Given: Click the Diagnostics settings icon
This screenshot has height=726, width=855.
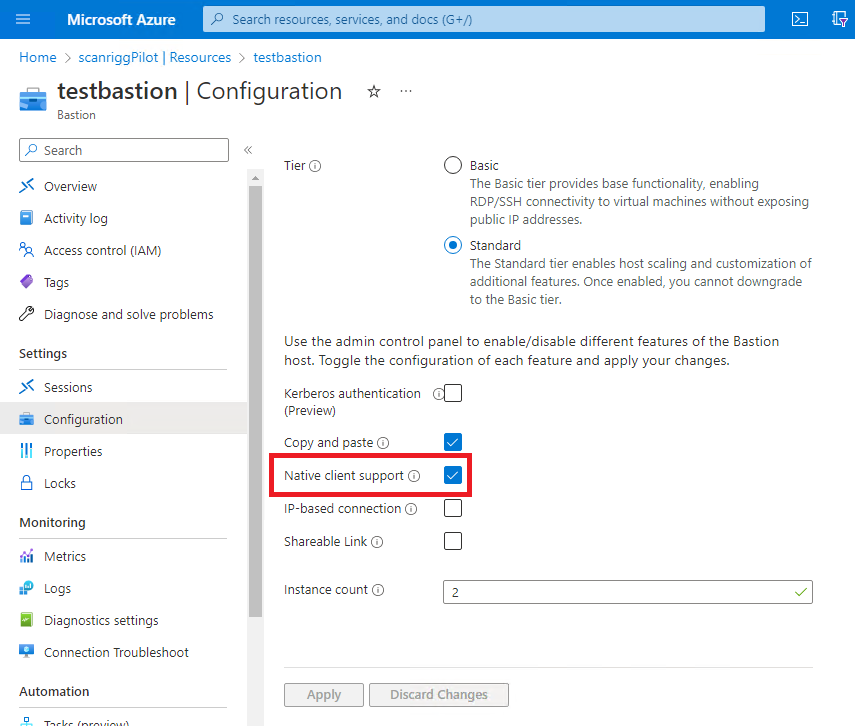Looking at the screenshot, I should pyautogui.click(x=27, y=620).
